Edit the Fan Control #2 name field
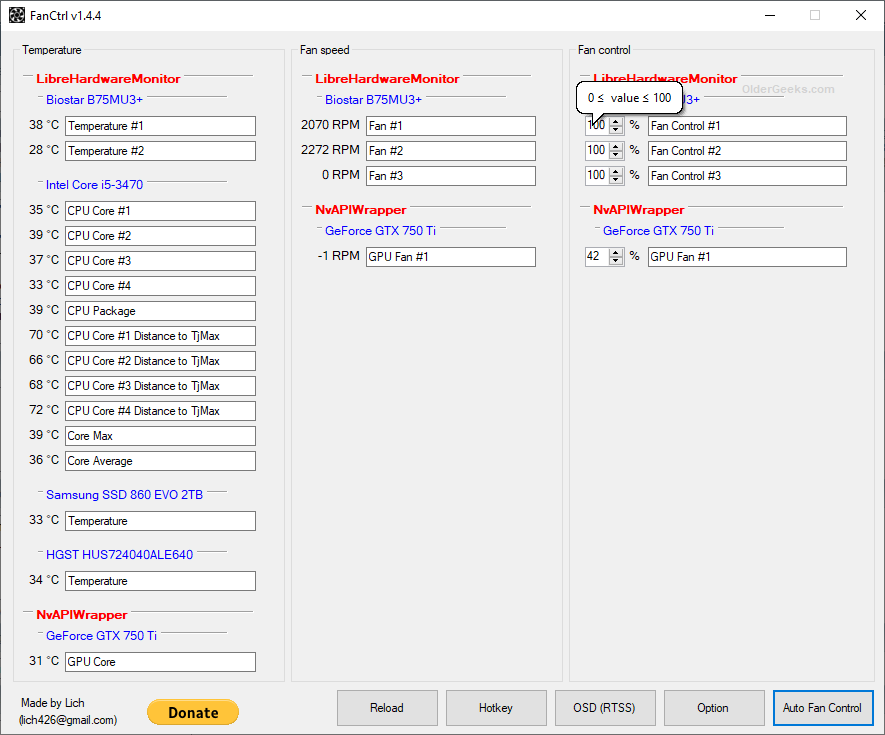The width and height of the screenshot is (885, 735). tap(747, 151)
